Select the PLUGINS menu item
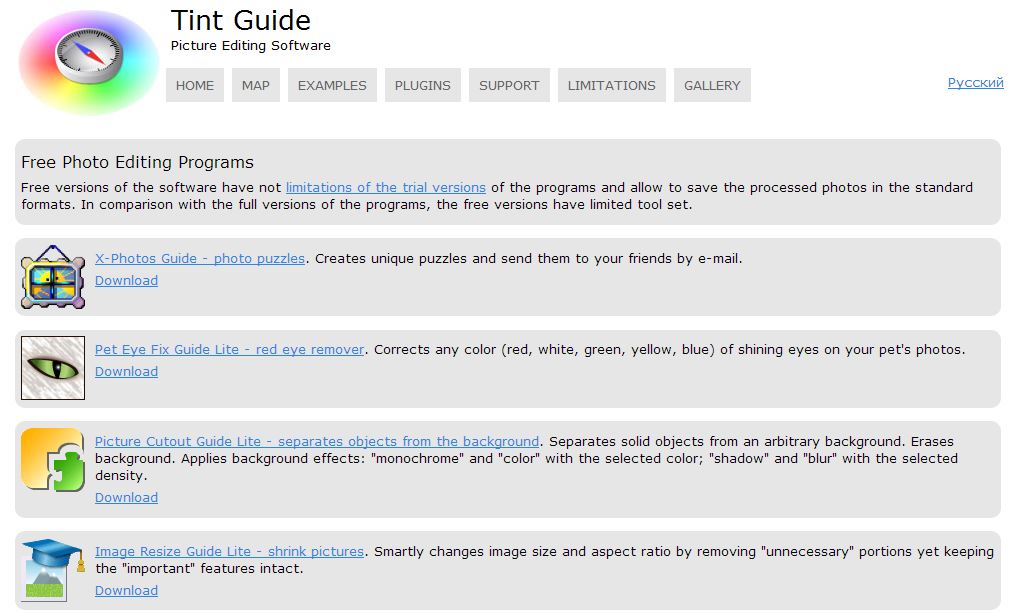The image size is (1022, 616). (x=422, y=85)
